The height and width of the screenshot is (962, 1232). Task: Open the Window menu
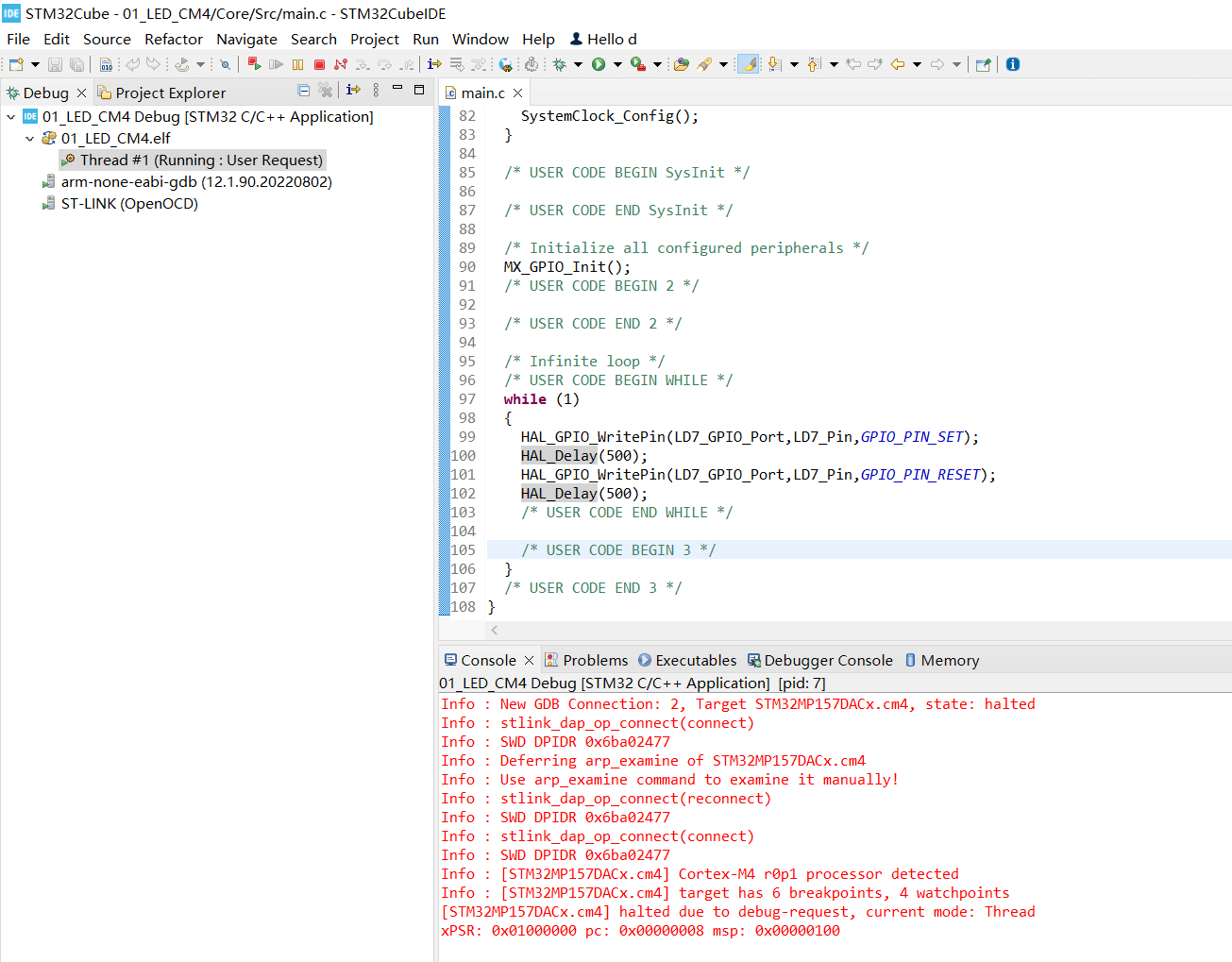coord(480,39)
